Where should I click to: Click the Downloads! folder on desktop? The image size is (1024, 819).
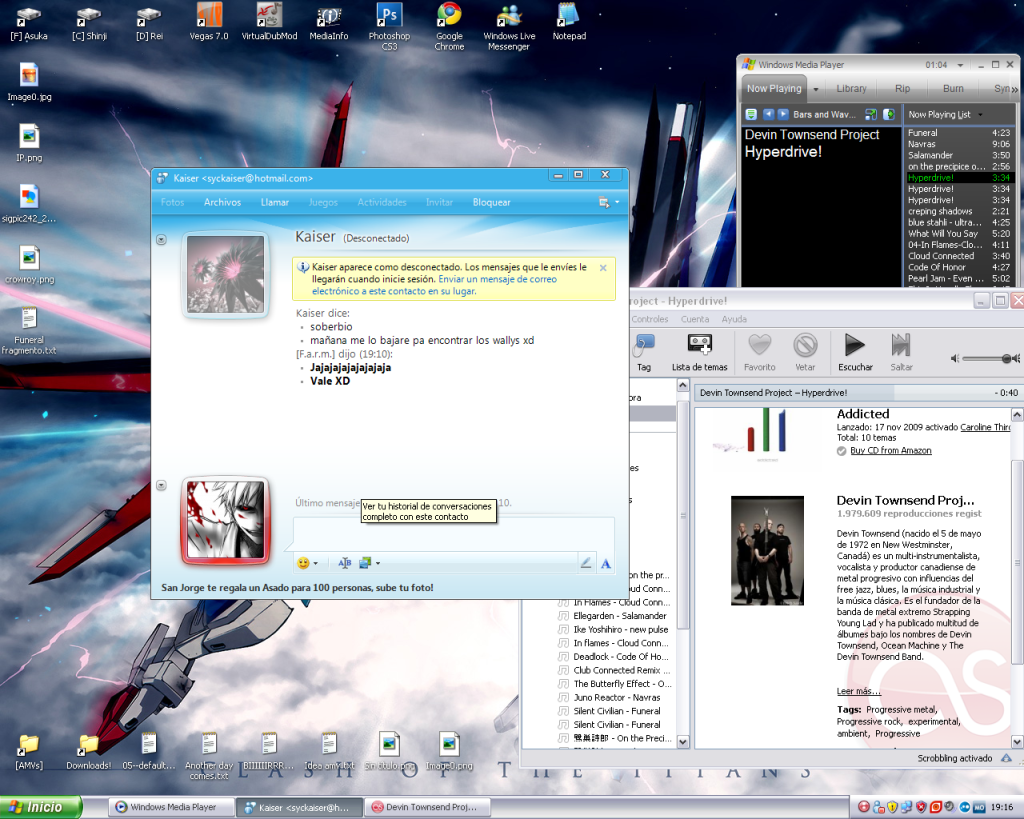(x=89, y=752)
